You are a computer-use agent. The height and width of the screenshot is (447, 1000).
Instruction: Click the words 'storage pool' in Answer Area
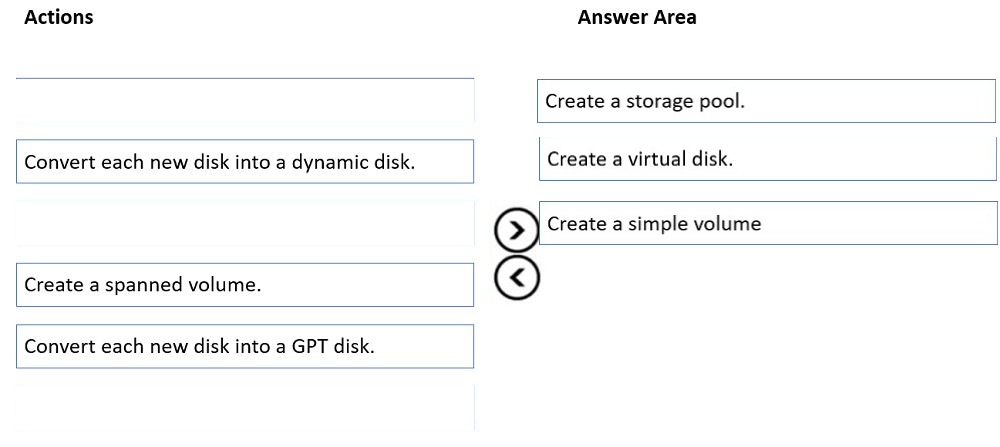pyautogui.click(x=685, y=101)
